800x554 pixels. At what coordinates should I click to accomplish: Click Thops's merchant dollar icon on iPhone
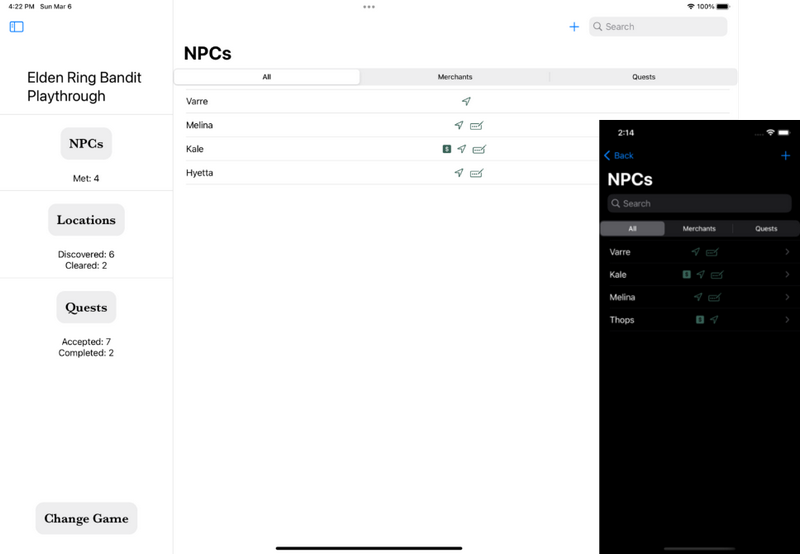(x=700, y=319)
